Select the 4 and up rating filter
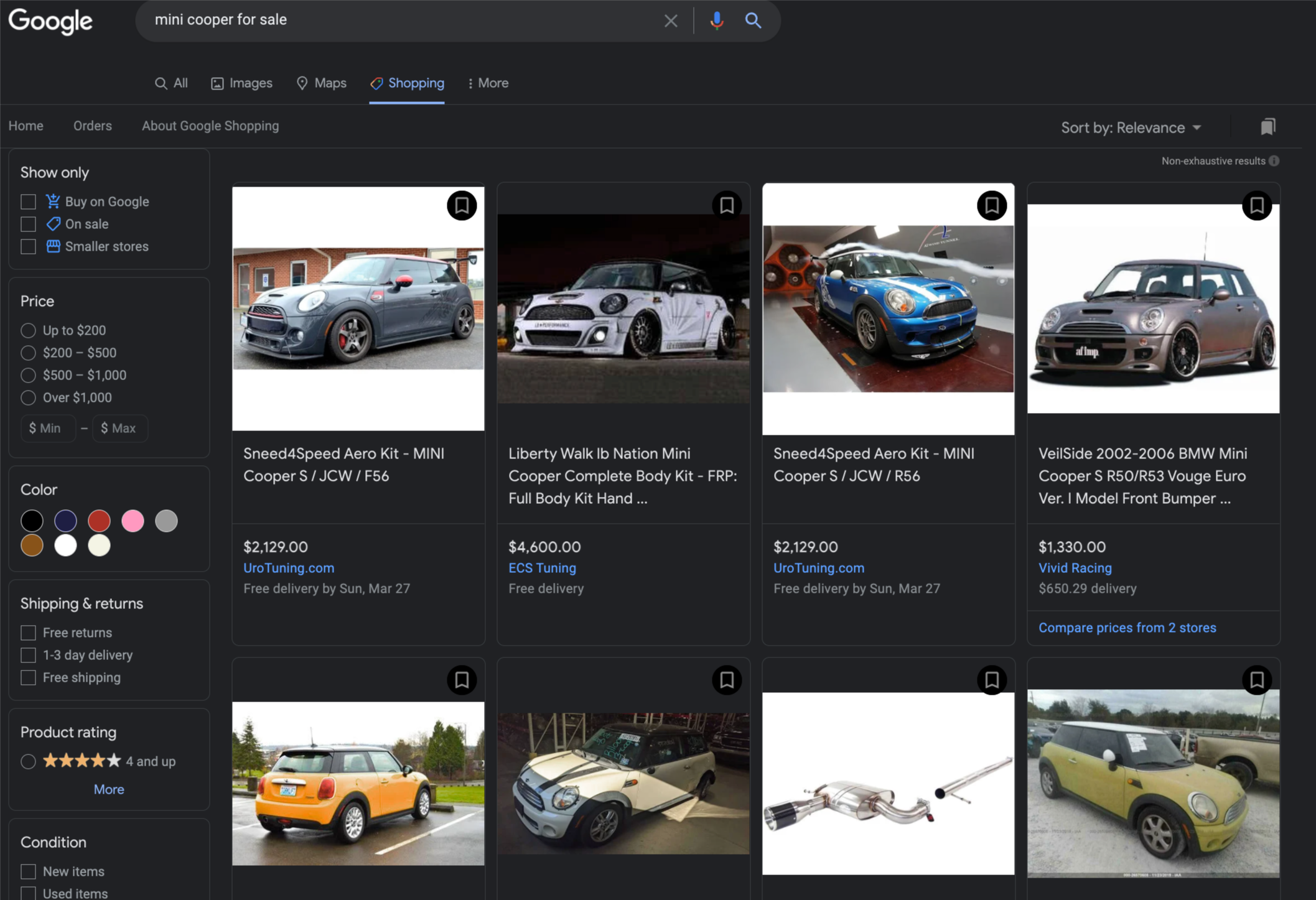The width and height of the screenshot is (1316, 900). 28,761
